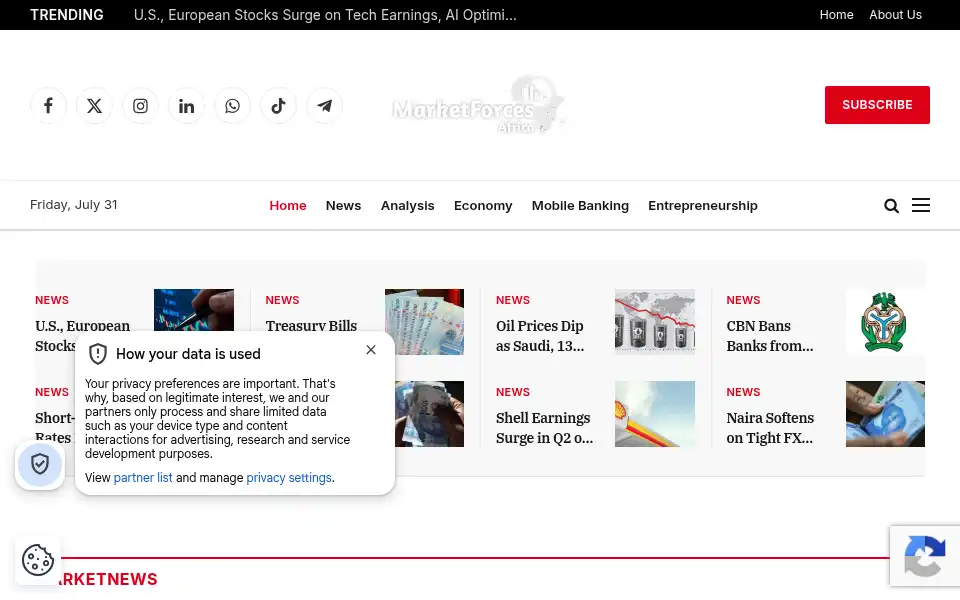Open 'Treasury Bills' article headline
The width and height of the screenshot is (960, 600).
311,326
